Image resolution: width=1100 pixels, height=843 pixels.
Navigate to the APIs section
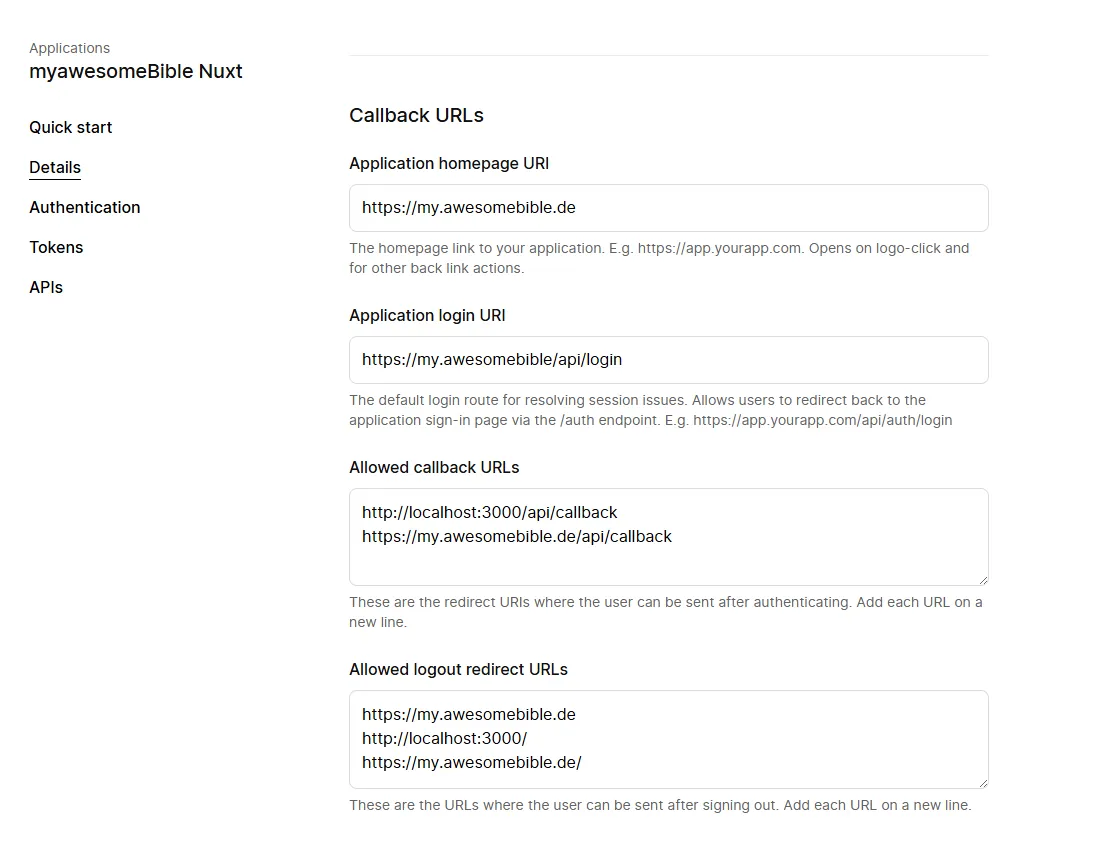click(x=46, y=287)
